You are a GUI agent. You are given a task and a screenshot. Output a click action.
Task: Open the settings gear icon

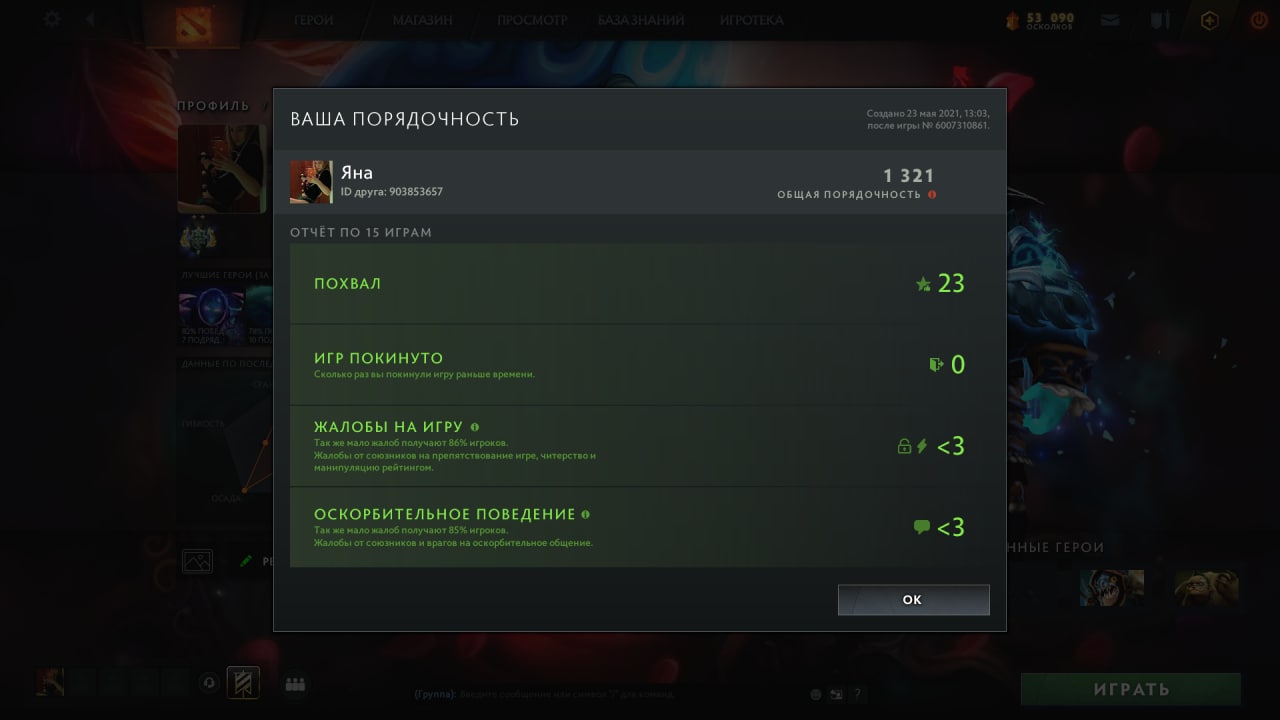52,19
